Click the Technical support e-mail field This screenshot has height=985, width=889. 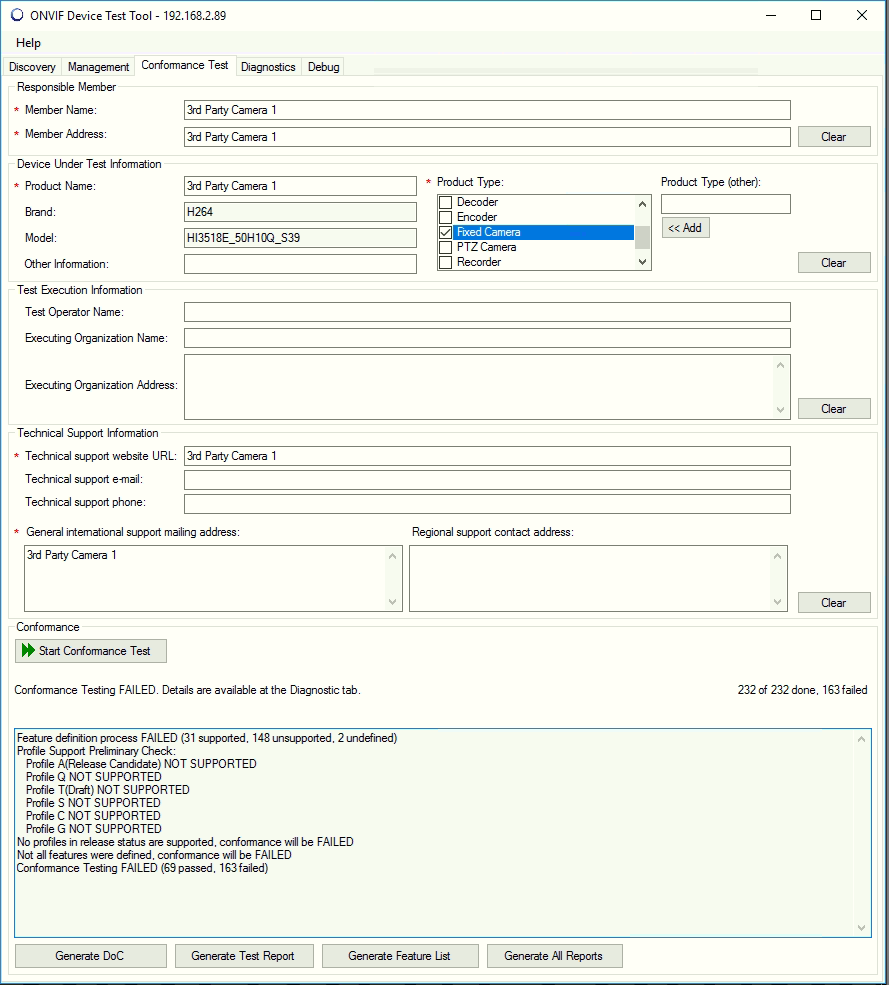[x=487, y=480]
